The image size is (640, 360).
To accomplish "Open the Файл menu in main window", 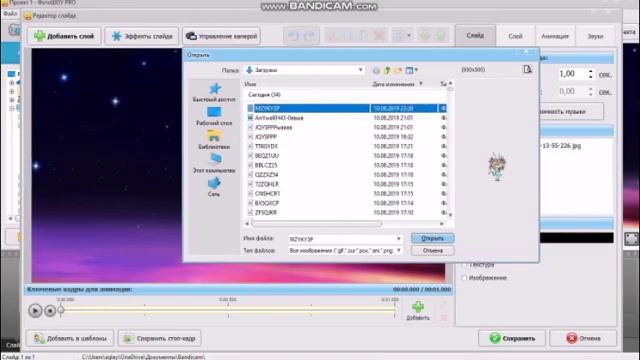I will pos(11,14).
